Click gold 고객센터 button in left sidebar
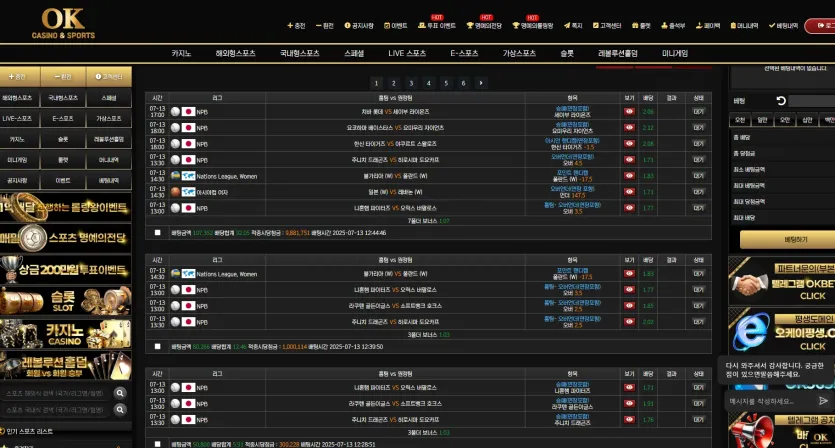The image size is (835, 448). pyautogui.click(x=109, y=77)
